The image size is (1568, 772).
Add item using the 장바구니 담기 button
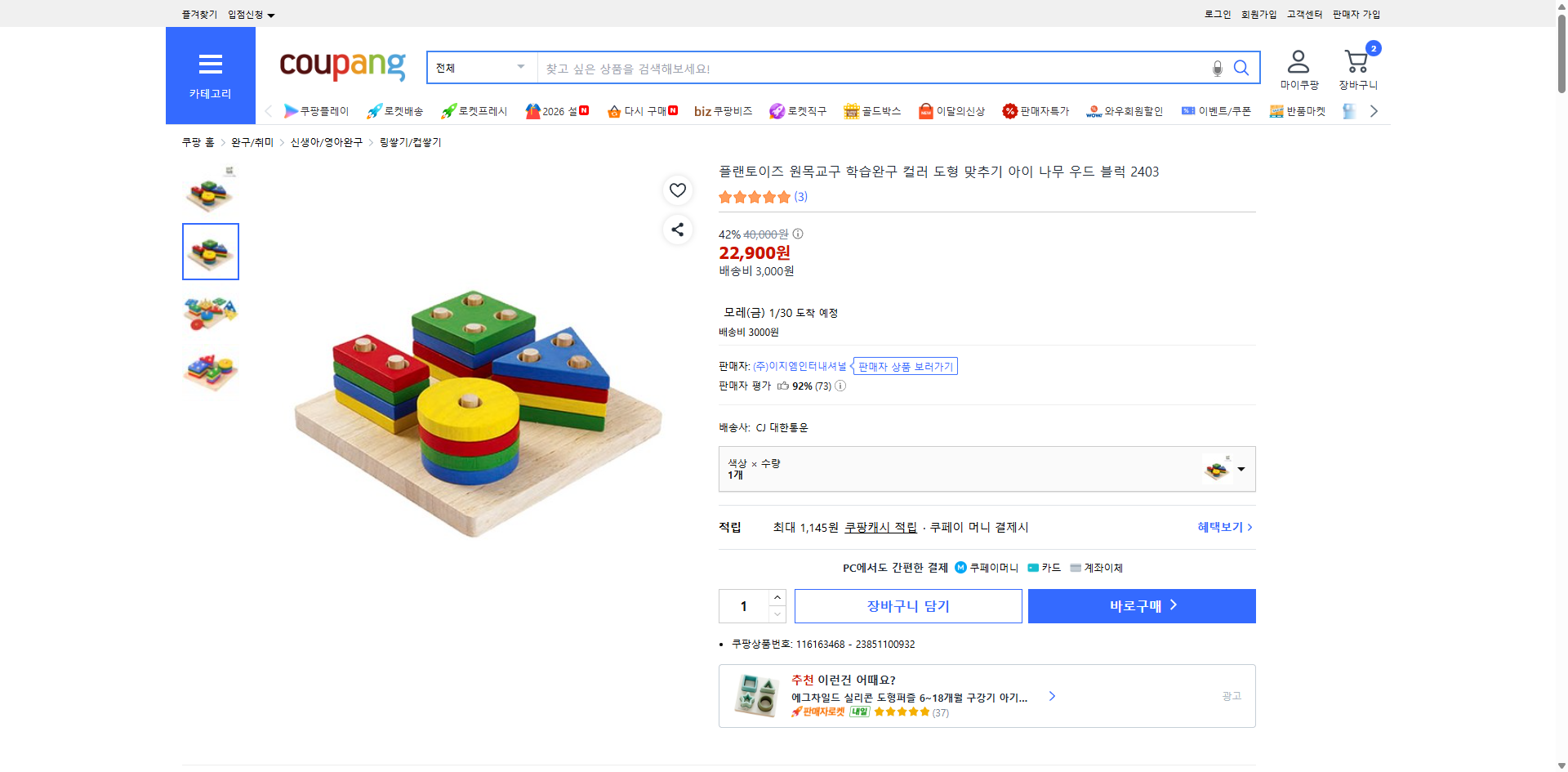point(907,605)
